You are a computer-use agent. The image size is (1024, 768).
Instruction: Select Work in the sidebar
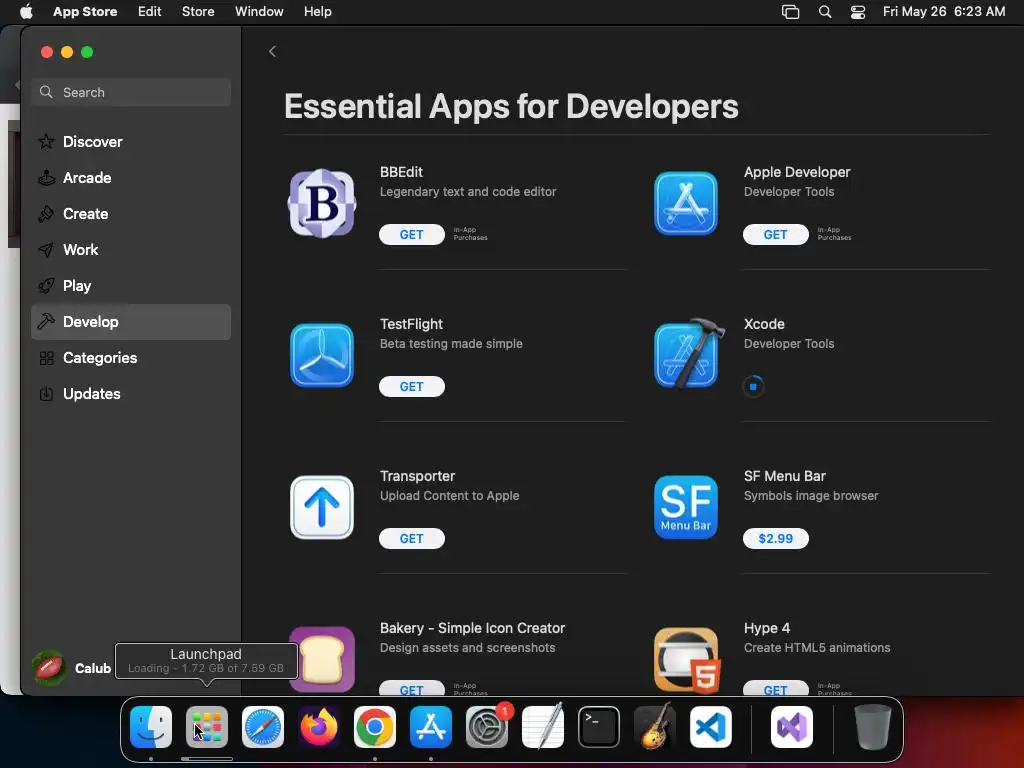(x=131, y=249)
